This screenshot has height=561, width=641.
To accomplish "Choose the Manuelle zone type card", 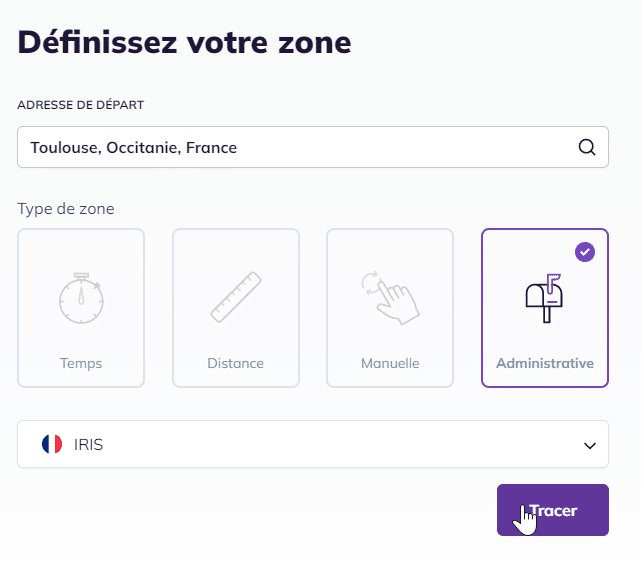I will (x=390, y=308).
